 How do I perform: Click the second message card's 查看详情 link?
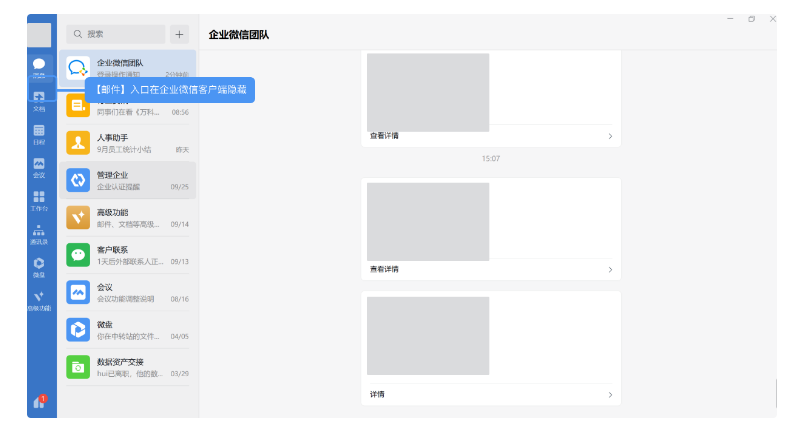pyautogui.click(x=384, y=269)
